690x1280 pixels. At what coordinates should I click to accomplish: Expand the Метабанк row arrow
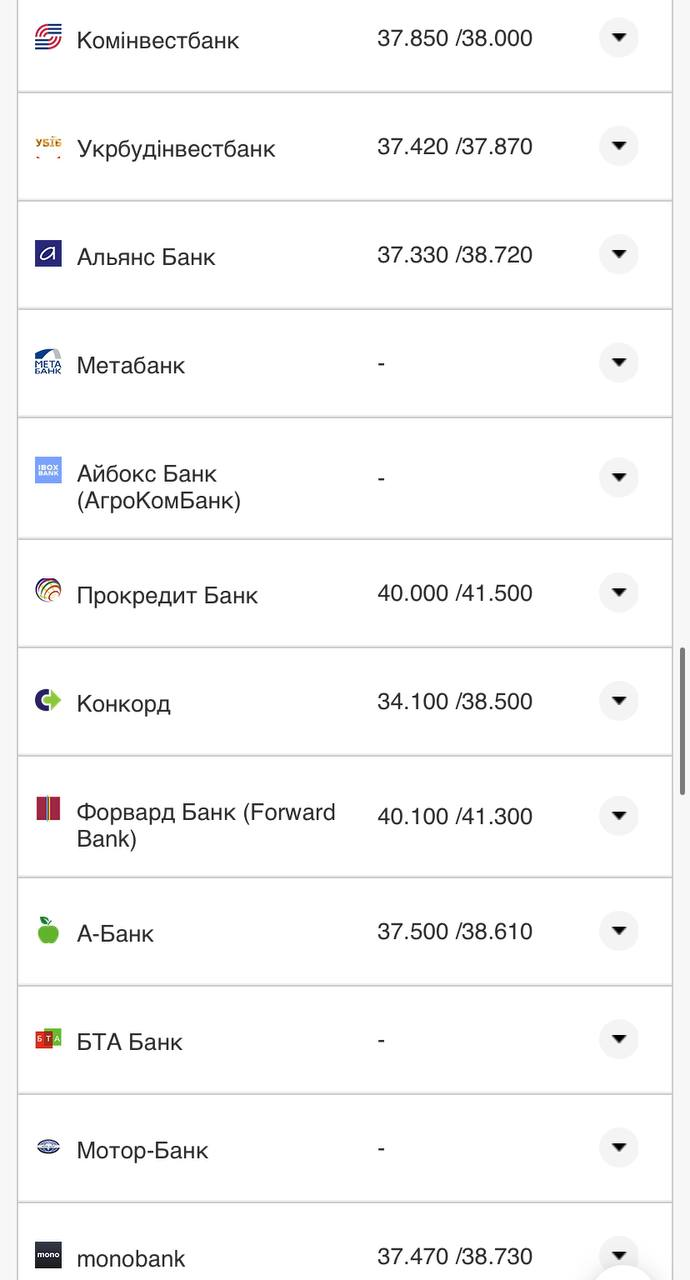pyautogui.click(x=618, y=362)
